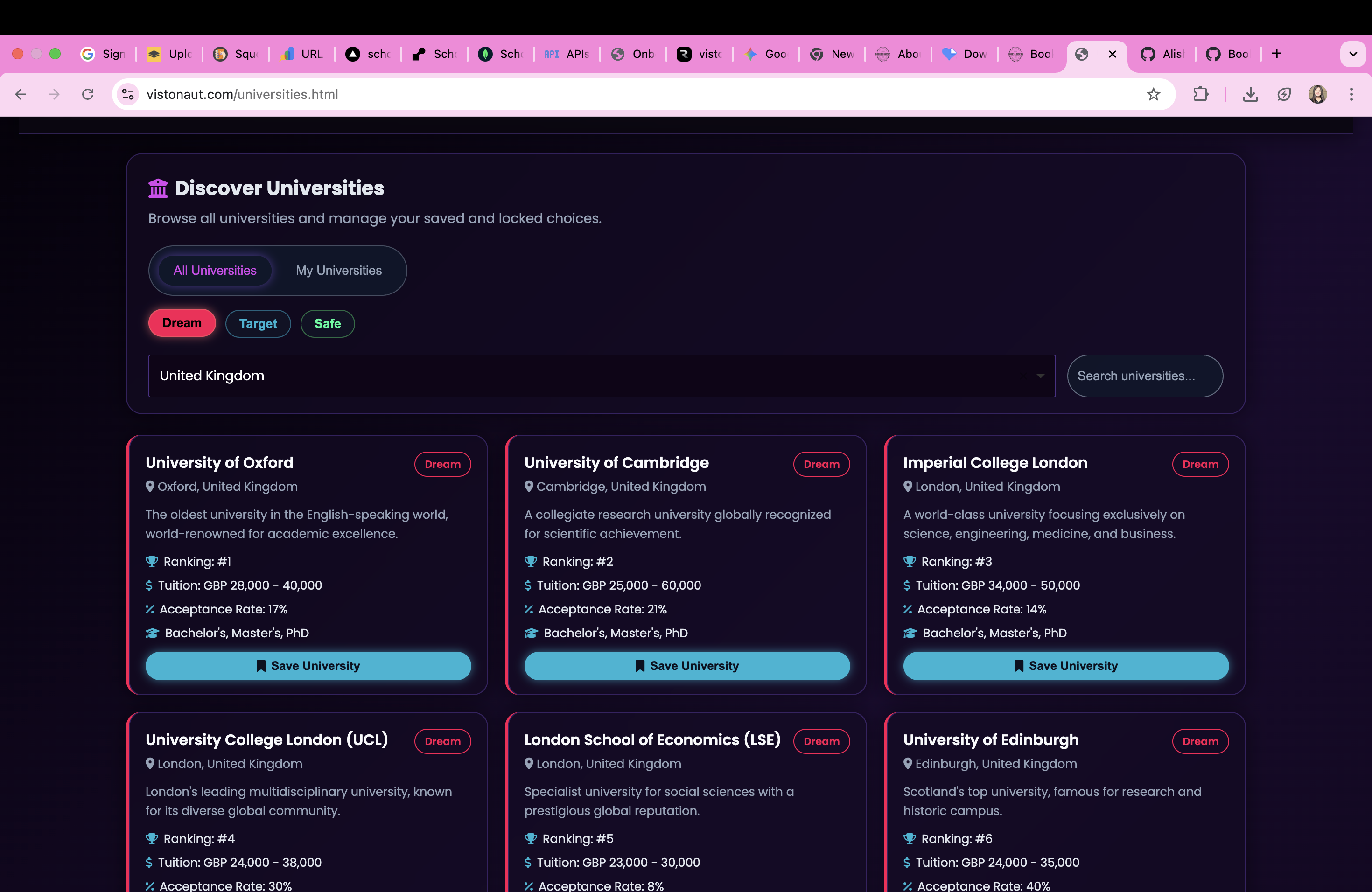Click Dream badge on Cambridge card
Image resolution: width=1372 pixels, height=892 pixels.
click(x=821, y=464)
